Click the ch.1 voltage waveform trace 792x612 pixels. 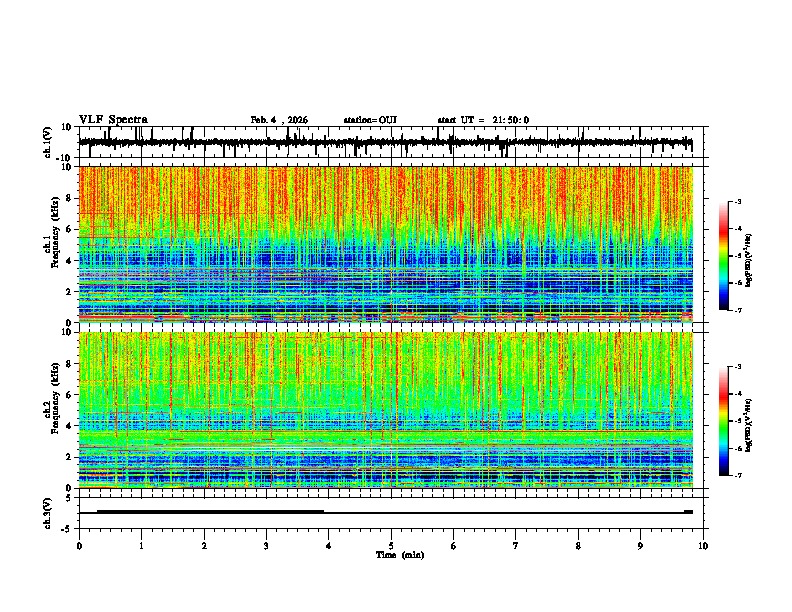[x=385, y=142]
